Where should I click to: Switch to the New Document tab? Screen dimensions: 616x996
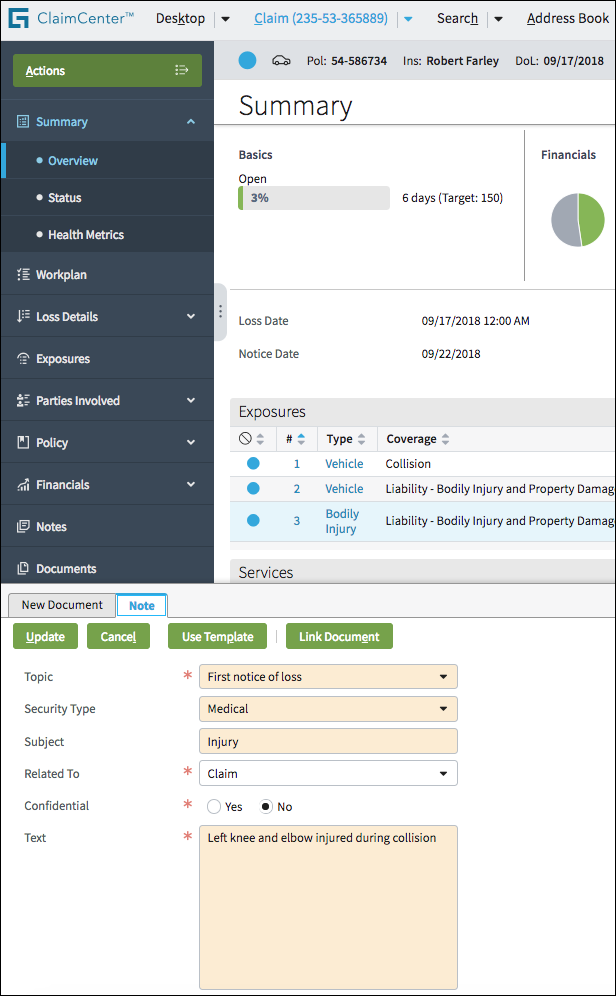coord(62,605)
